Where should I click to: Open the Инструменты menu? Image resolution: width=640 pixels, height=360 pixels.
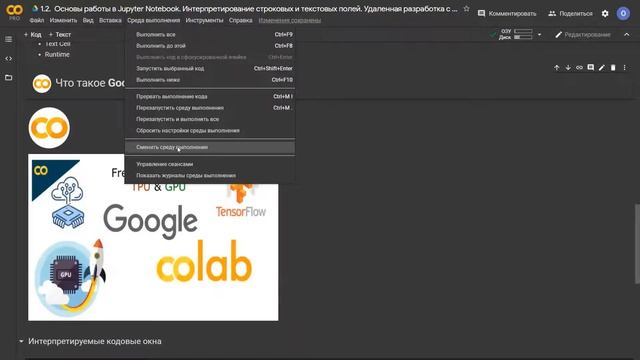pos(204,20)
